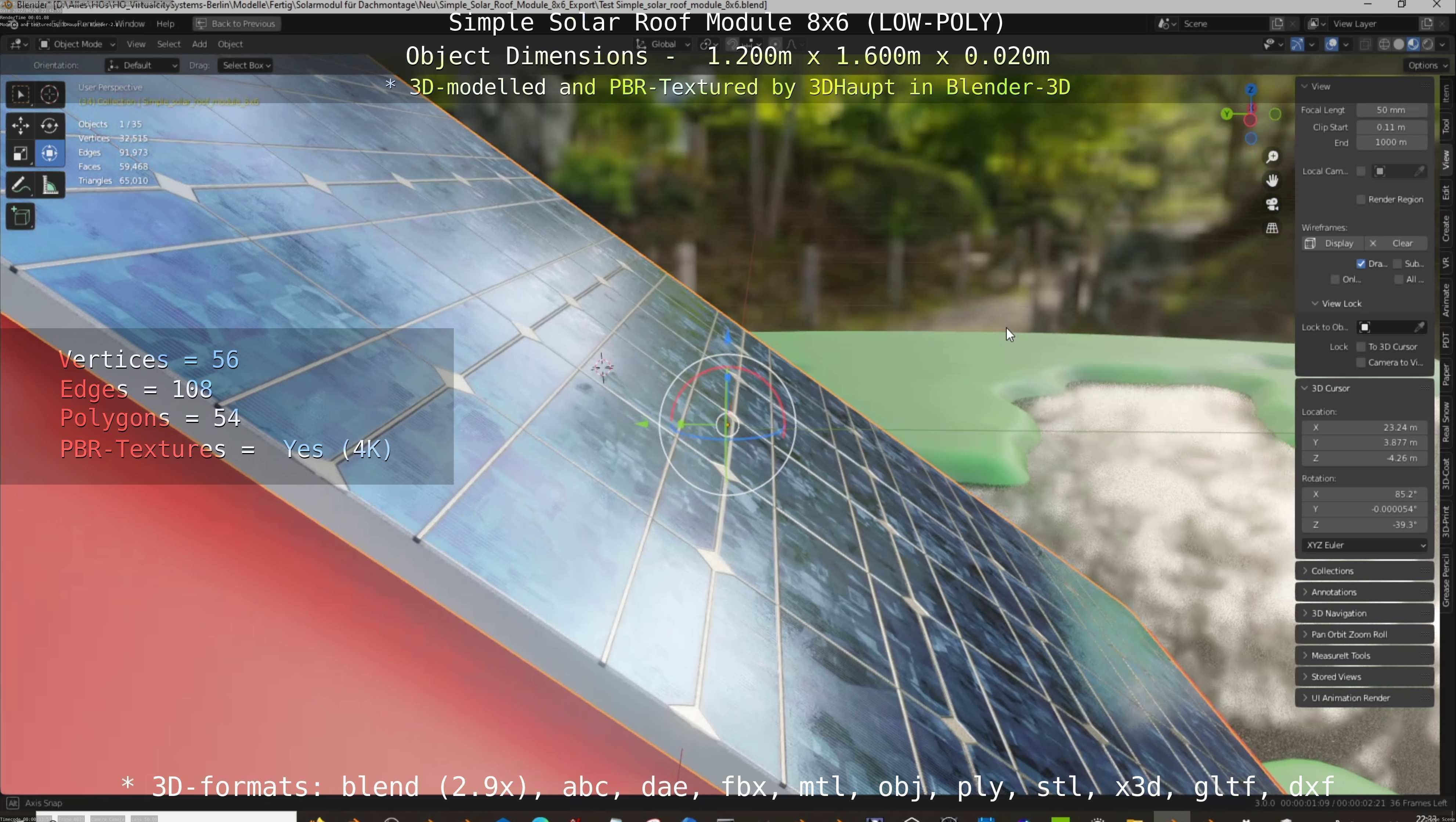The height and width of the screenshot is (822, 1456).
Task: Select the 3D Cursor tool
Action: 50,94
